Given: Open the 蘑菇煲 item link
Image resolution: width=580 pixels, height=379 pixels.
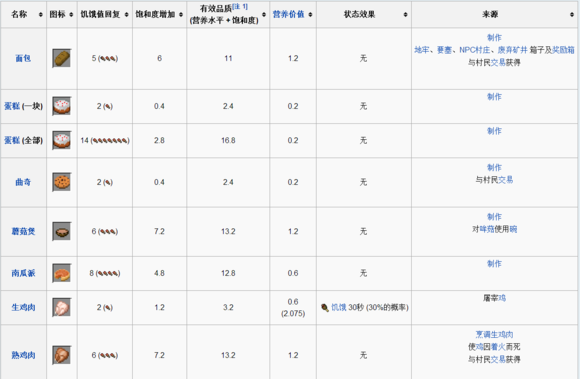Looking at the screenshot, I should (23, 231).
